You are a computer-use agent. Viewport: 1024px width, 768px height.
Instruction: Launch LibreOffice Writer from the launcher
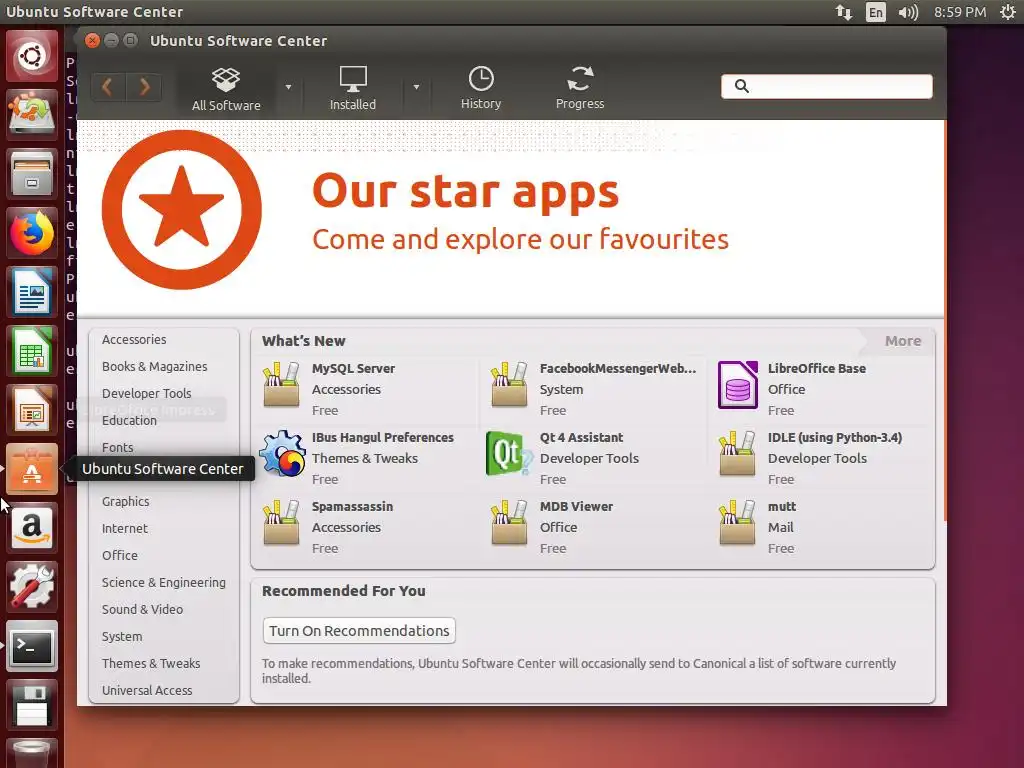32,292
